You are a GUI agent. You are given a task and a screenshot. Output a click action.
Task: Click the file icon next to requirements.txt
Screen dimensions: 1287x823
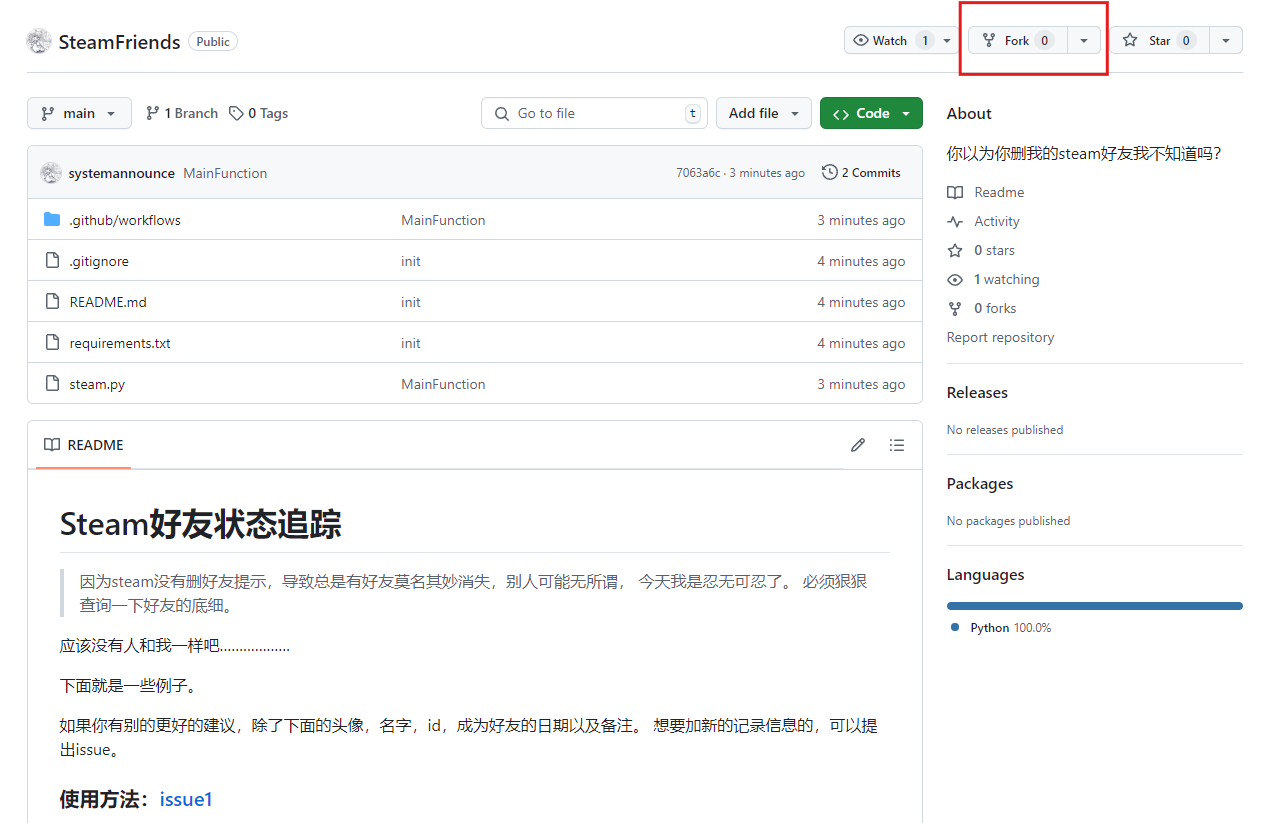coord(52,343)
